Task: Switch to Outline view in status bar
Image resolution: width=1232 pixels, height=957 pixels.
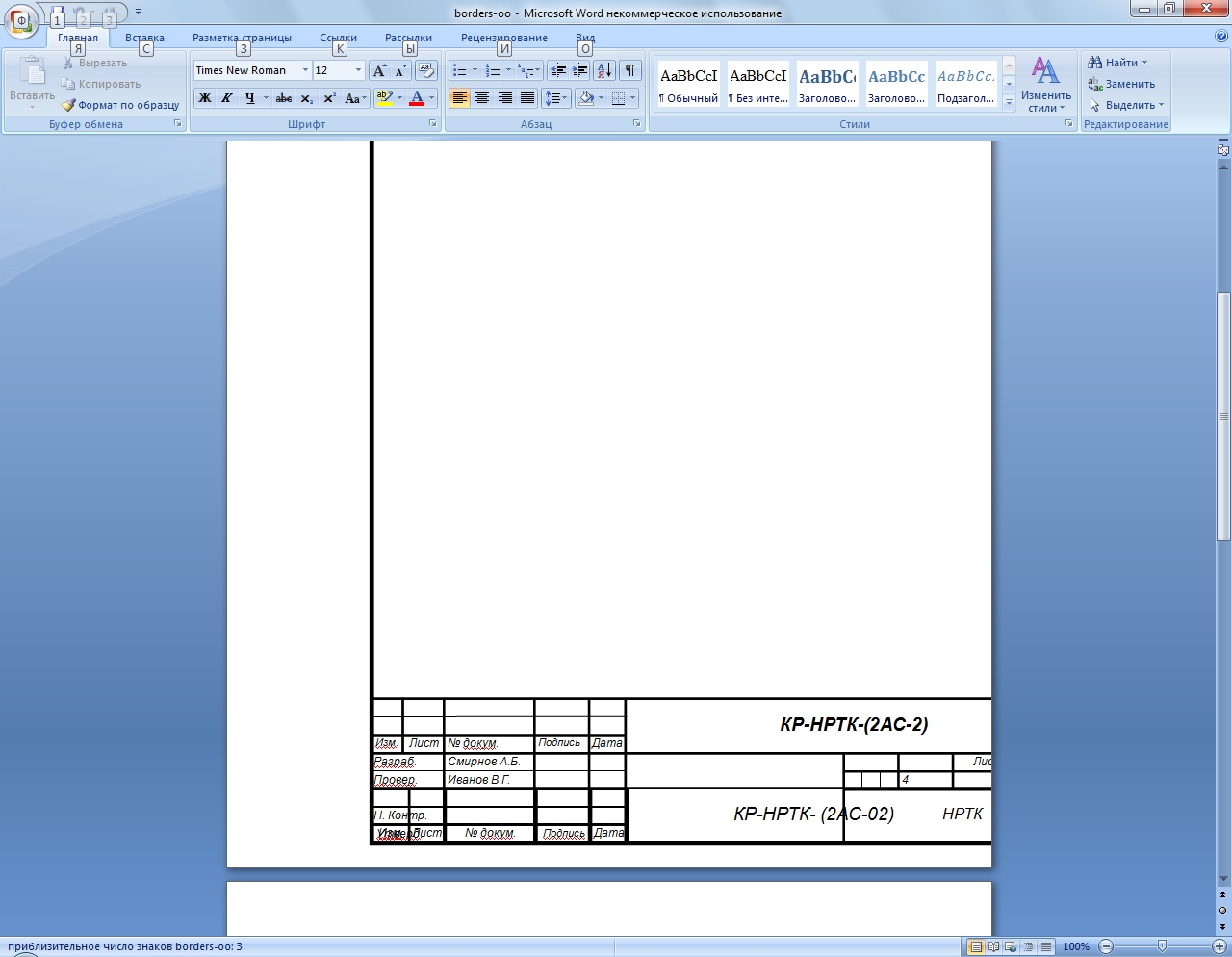Action: click(x=1029, y=946)
